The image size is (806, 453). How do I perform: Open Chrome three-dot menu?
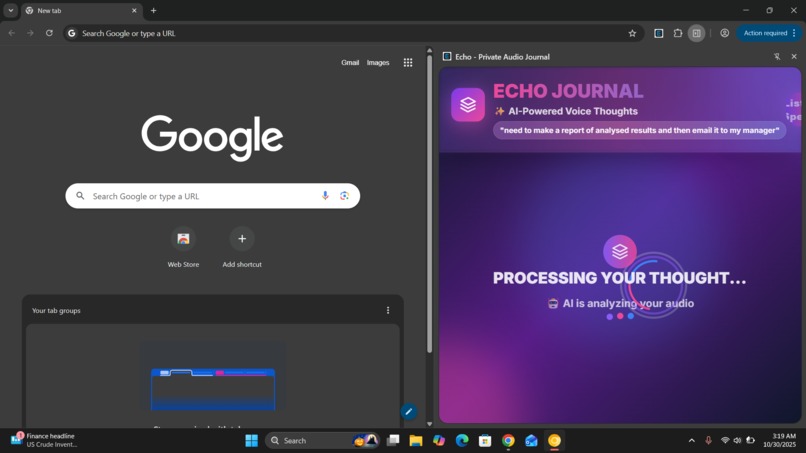tap(794, 33)
